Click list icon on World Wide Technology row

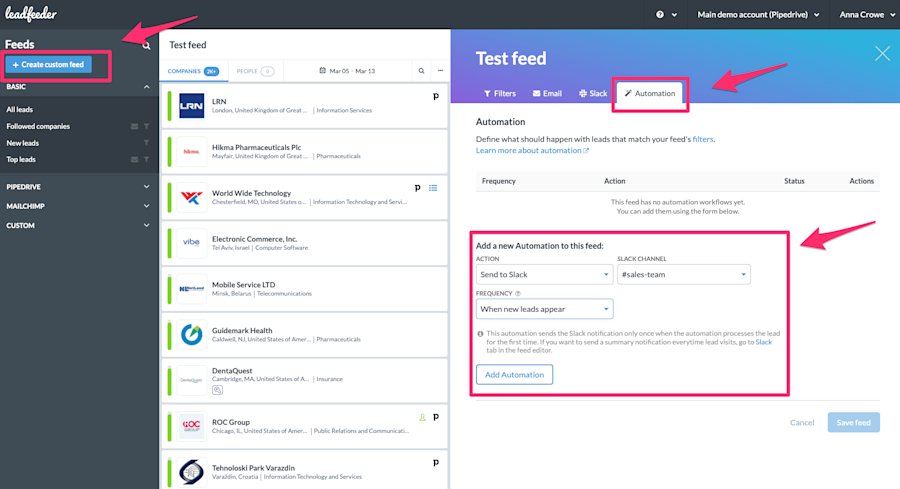(x=433, y=188)
